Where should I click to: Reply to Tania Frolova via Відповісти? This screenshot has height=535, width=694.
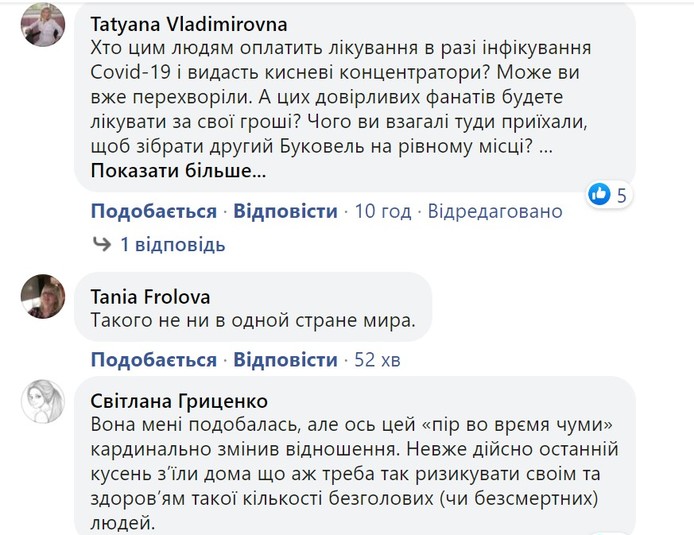coord(286,359)
